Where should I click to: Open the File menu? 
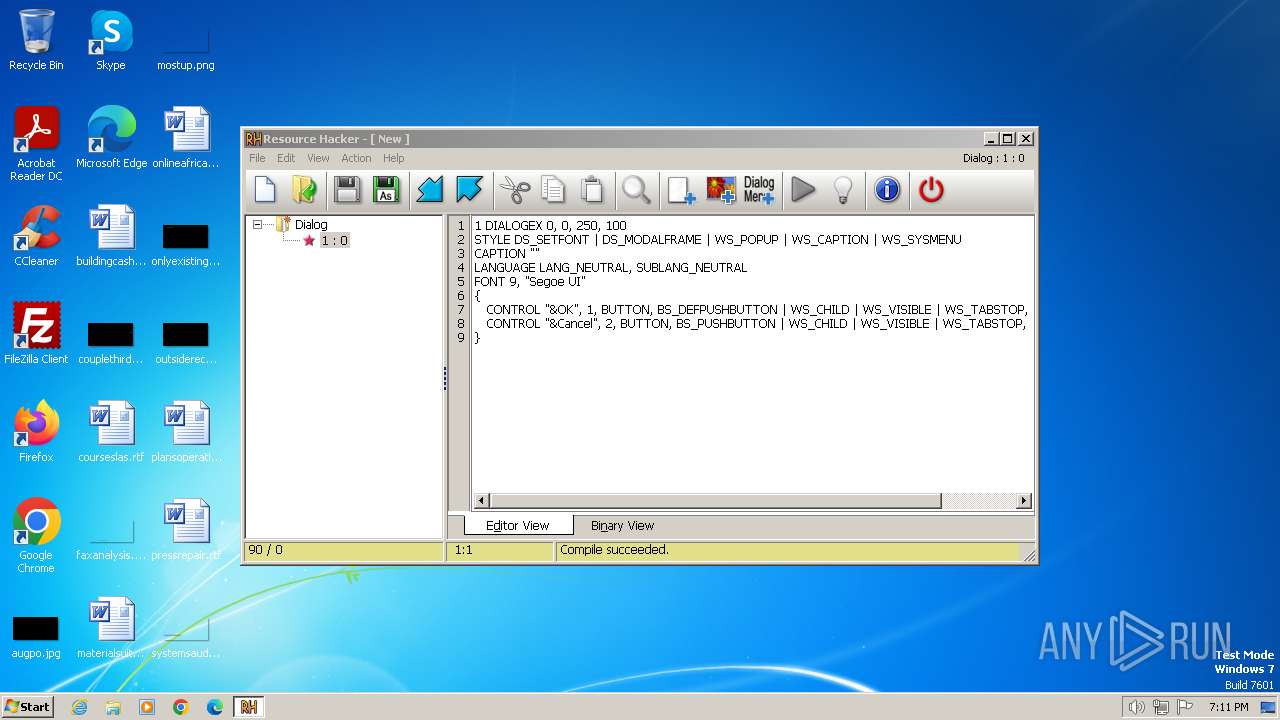(x=257, y=158)
